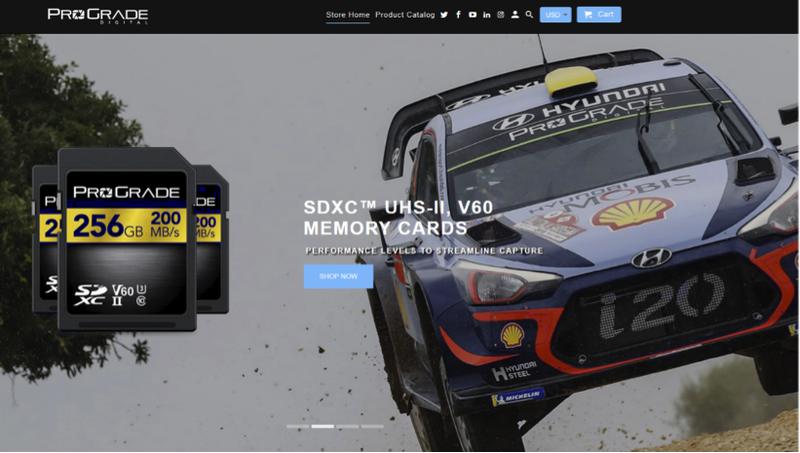The height and width of the screenshot is (453, 800).
Task: Select the fourth carousel slide indicator
Action: [372, 426]
